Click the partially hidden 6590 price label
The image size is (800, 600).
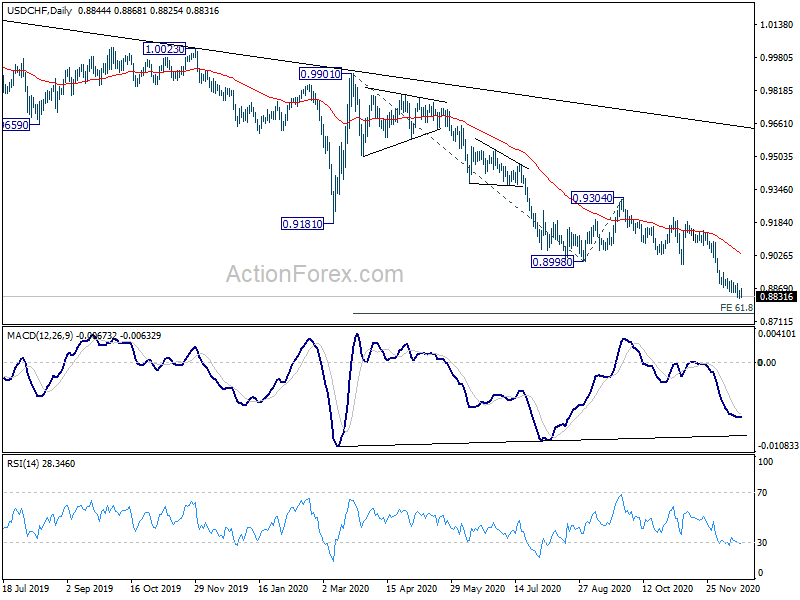16,125
